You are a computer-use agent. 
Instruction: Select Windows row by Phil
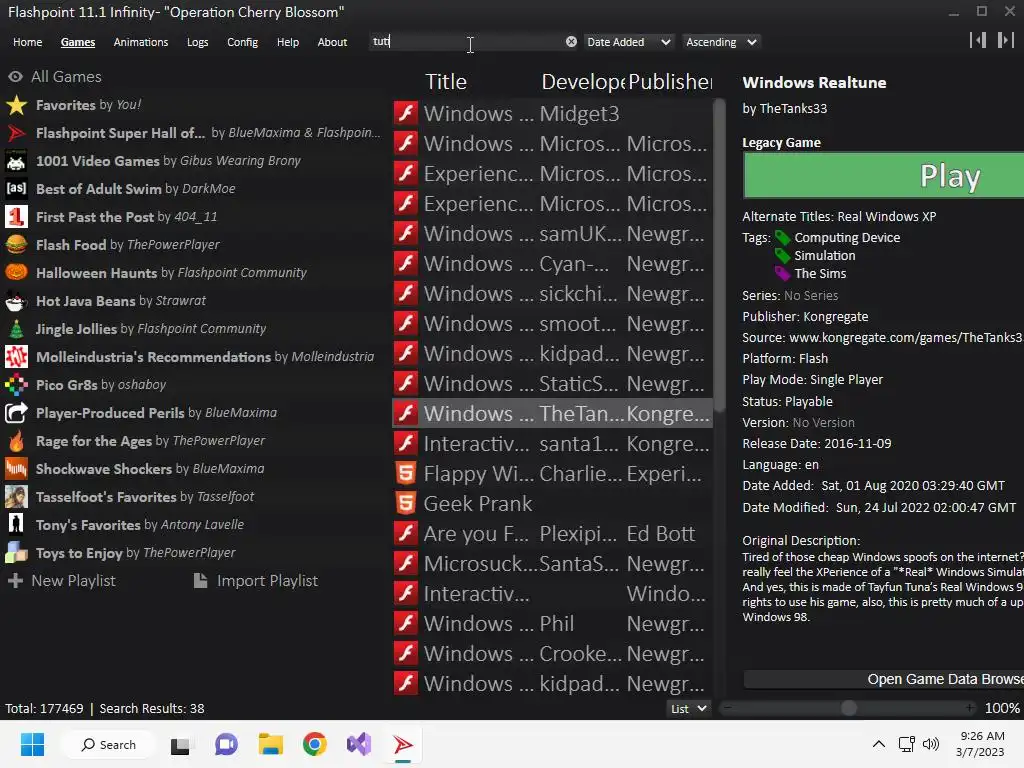(552, 624)
